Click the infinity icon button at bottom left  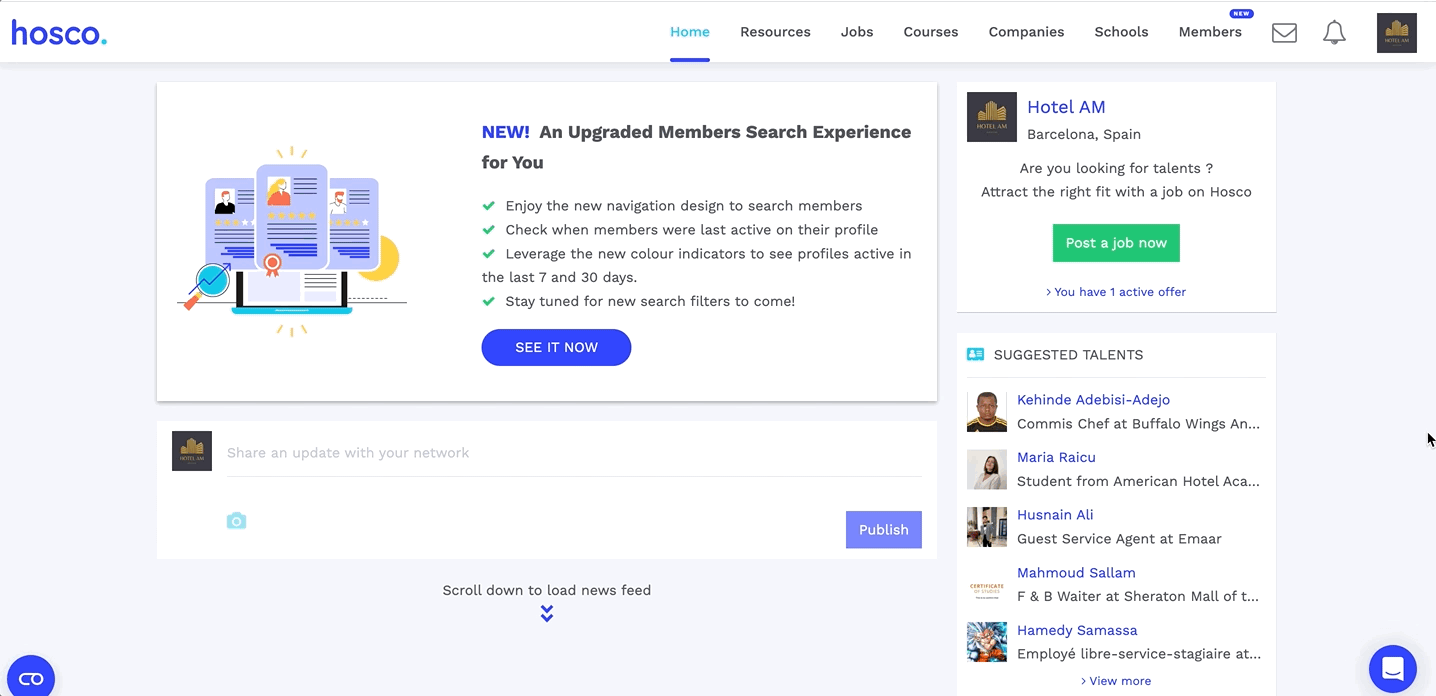tap(31, 679)
